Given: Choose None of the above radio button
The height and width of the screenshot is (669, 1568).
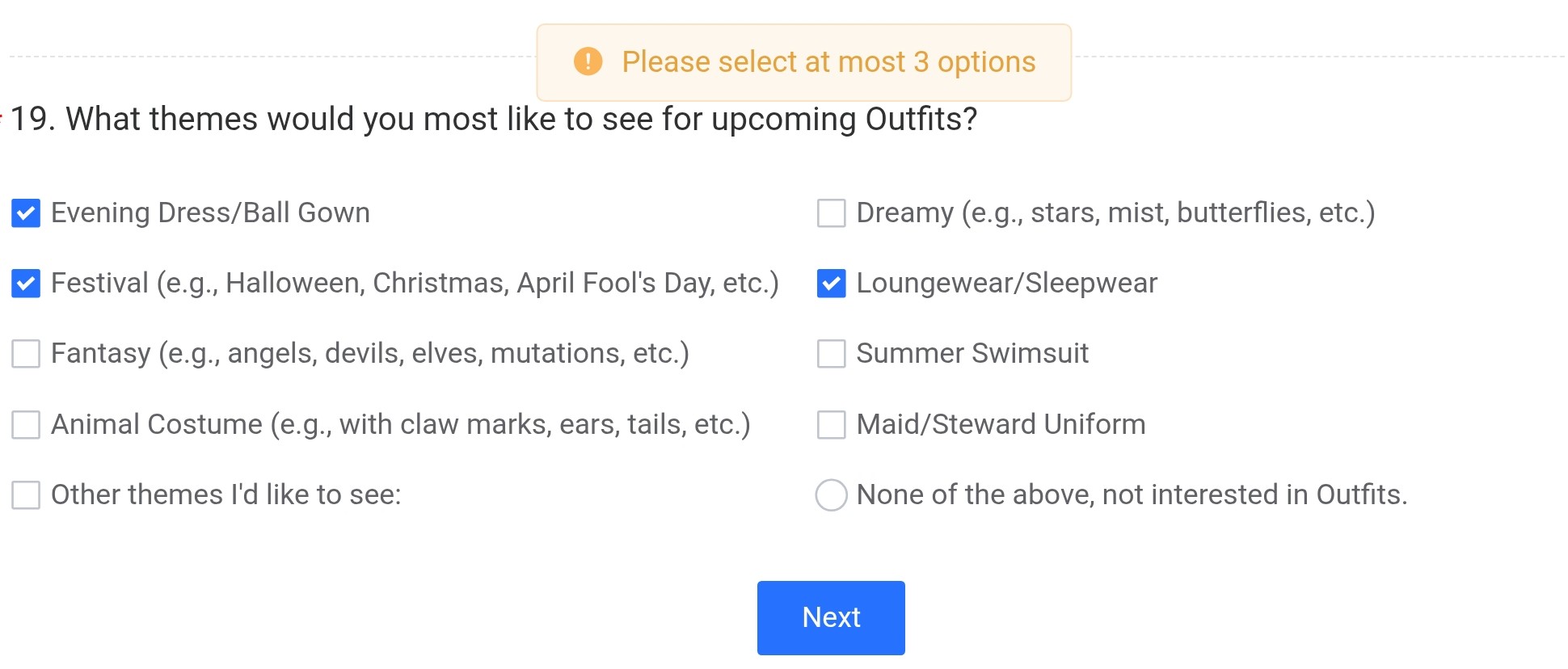Looking at the screenshot, I should click(831, 494).
